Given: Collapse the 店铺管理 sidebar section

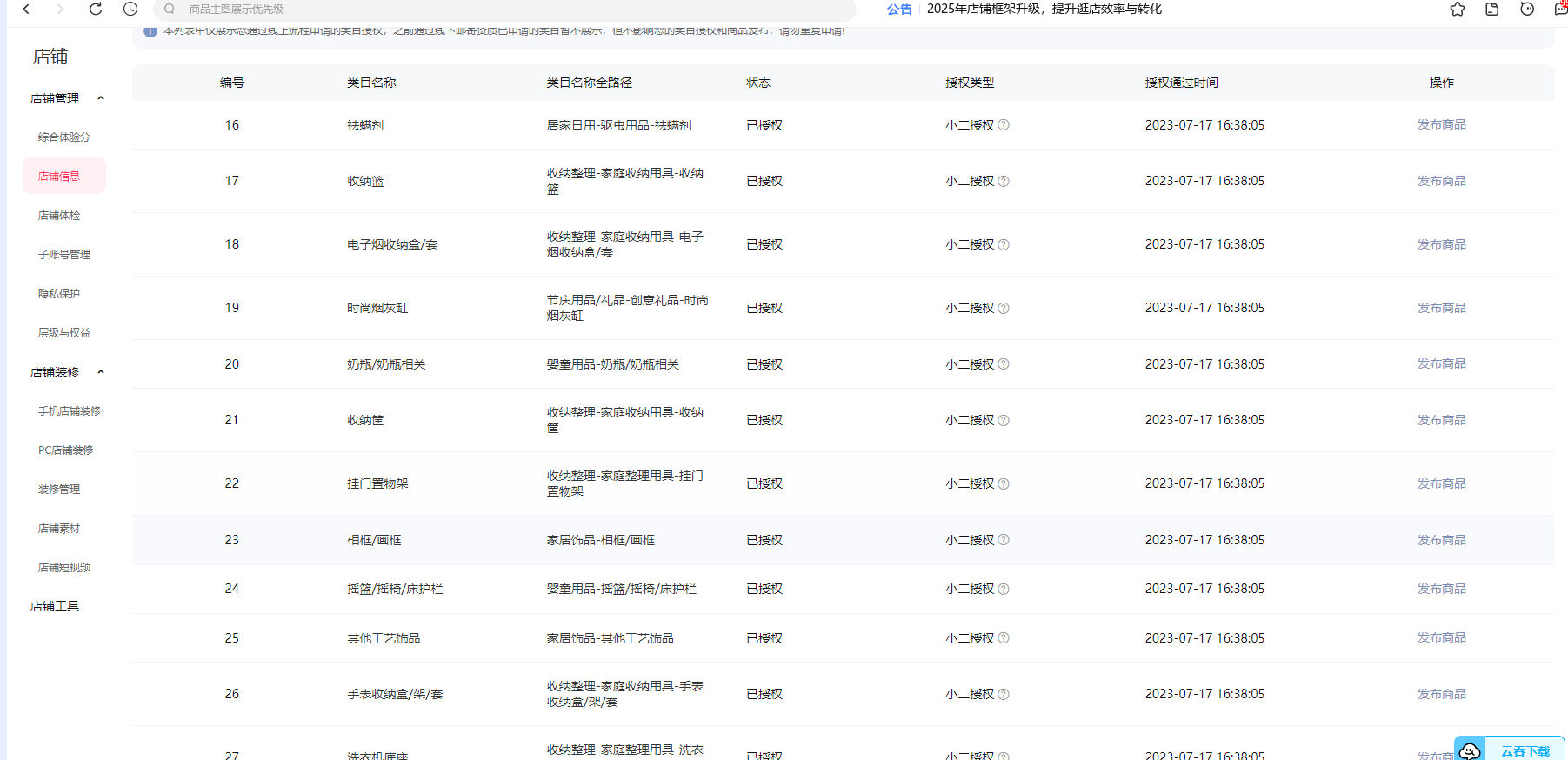Looking at the screenshot, I should (101, 98).
